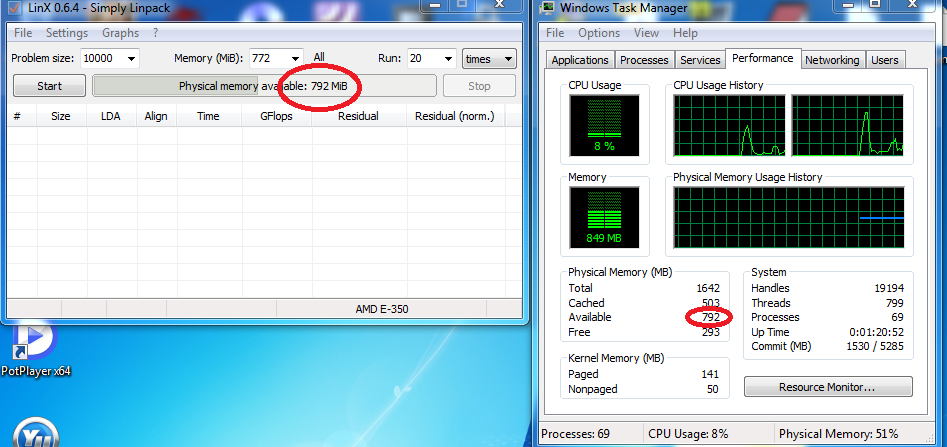Click the Time column header

[x=208, y=116]
